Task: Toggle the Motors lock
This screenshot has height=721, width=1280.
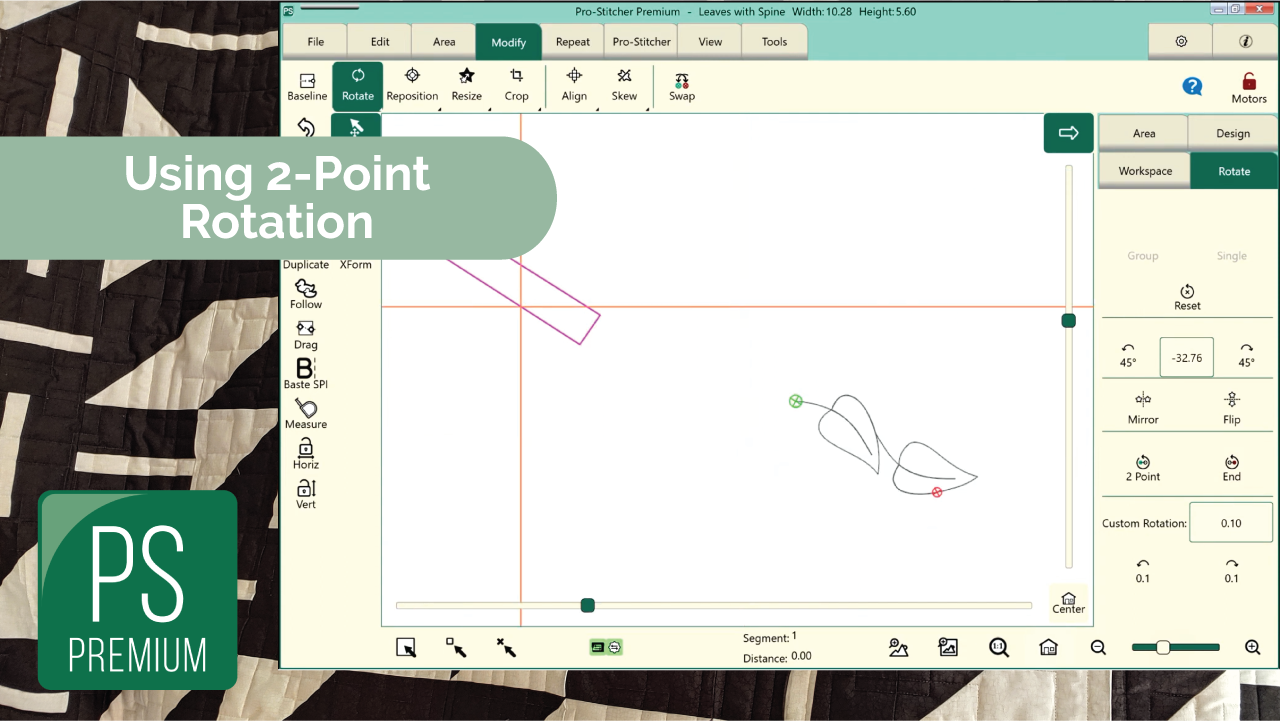Action: click(1249, 87)
